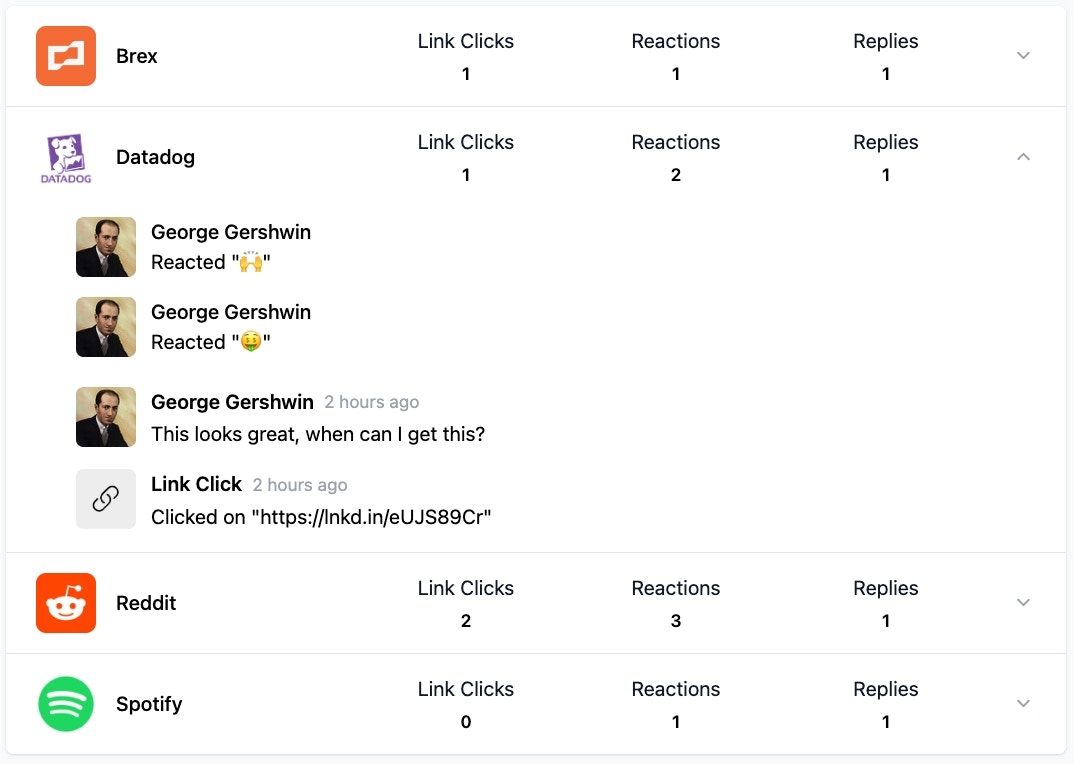
Task: Click the Spotify company name
Action: click(x=149, y=704)
